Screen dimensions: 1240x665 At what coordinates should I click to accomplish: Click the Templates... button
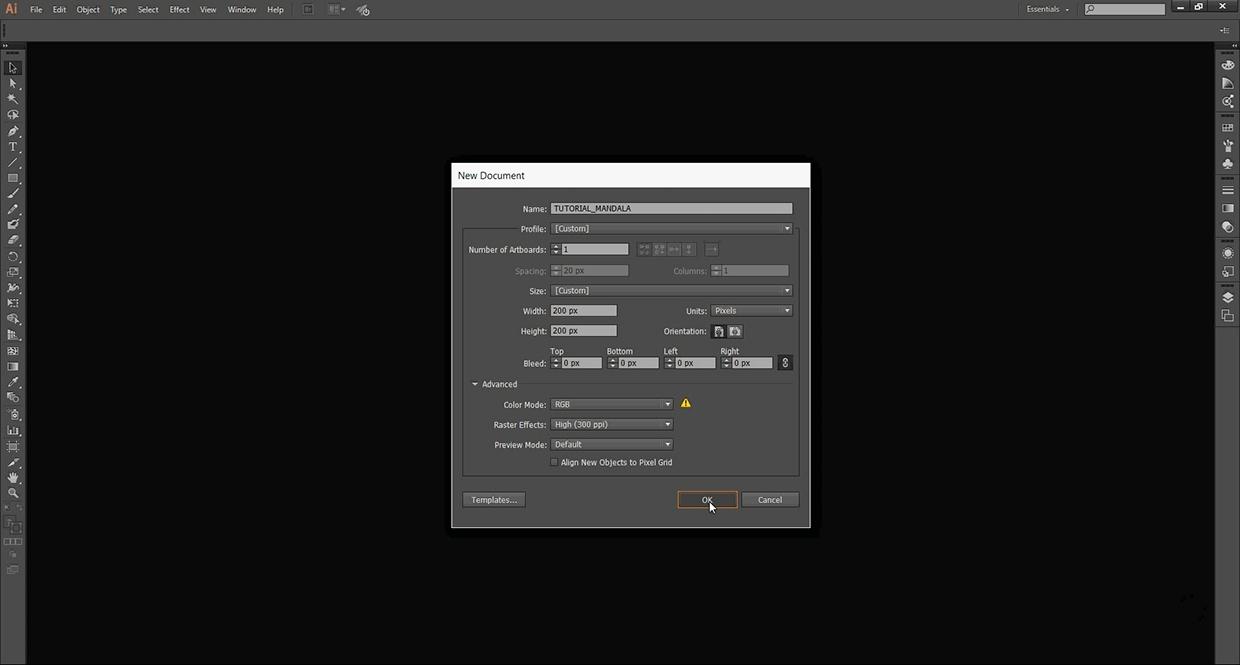[494, 500]
